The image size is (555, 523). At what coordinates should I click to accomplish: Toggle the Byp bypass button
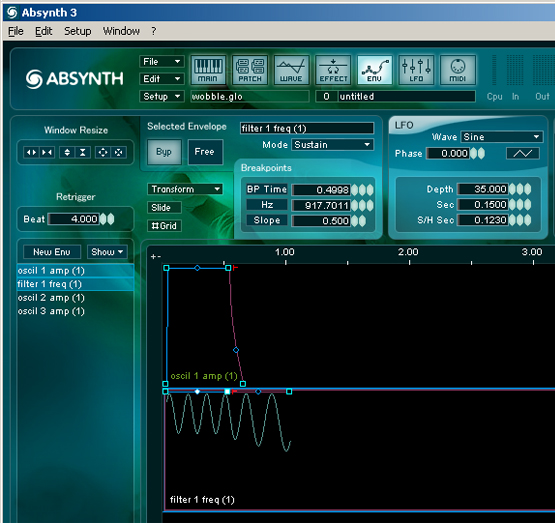point(164,152)
